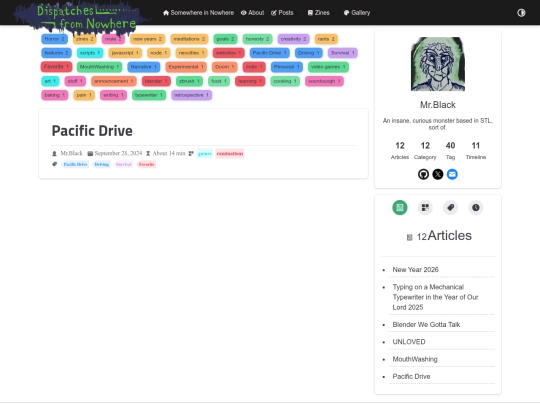The image size is (540, 405).
Task: Select the honesty 2 tag
Action: (x=257, y=39)
